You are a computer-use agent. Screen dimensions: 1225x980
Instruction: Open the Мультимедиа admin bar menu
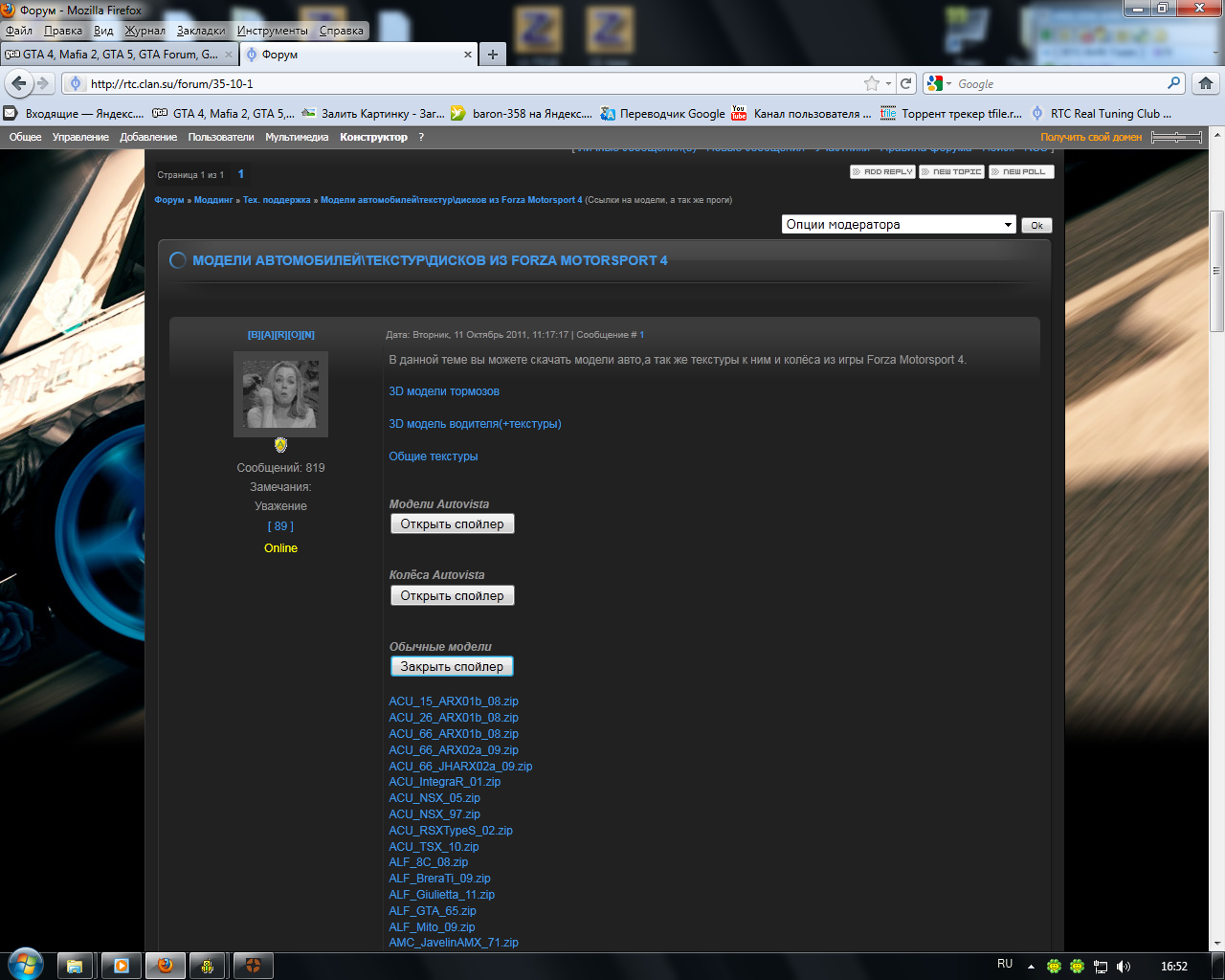coord(297,137)
